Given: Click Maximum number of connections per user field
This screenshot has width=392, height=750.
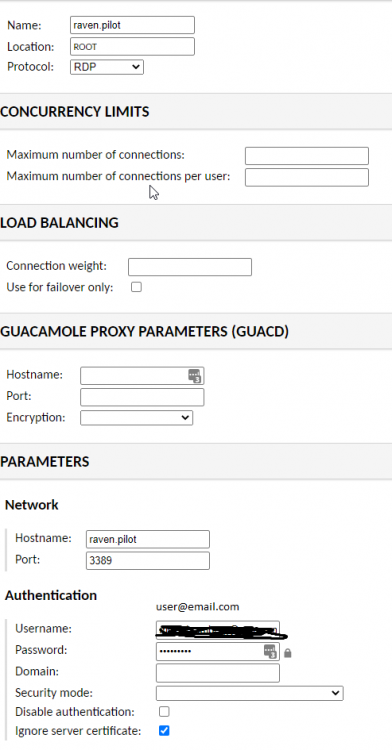Looking at the screenshot, I should click(307, 177).
